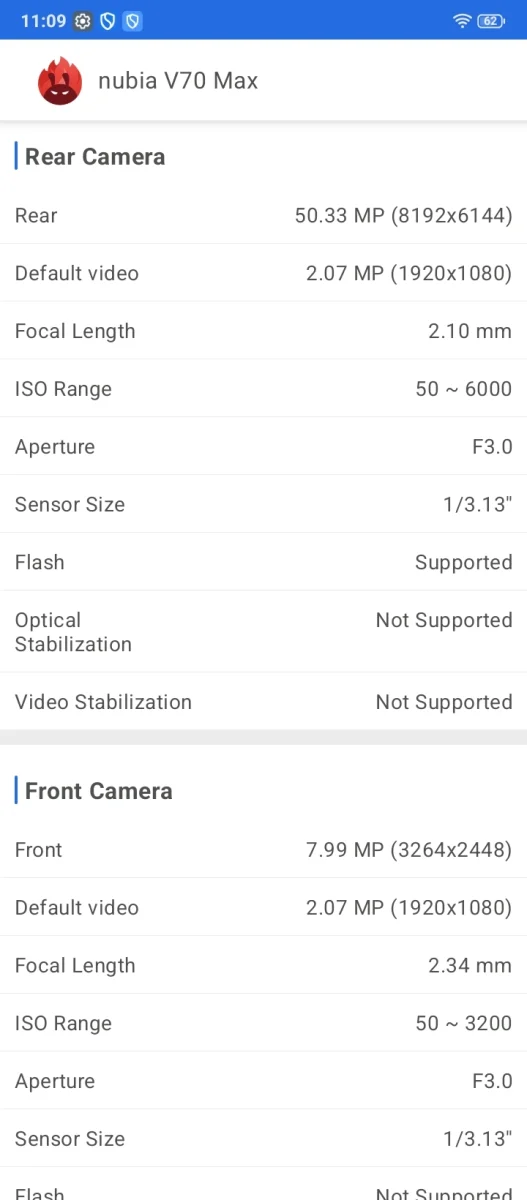Tap the front Focal Length 2.34 mm row
Screen dimensions: 527x1200
[x=263, y=965]
